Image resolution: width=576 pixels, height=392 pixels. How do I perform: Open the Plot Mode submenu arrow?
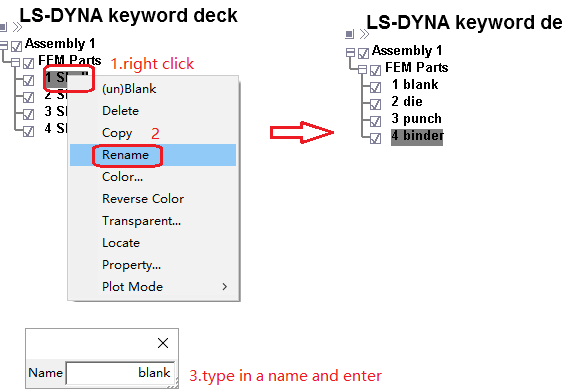[224, 287]
